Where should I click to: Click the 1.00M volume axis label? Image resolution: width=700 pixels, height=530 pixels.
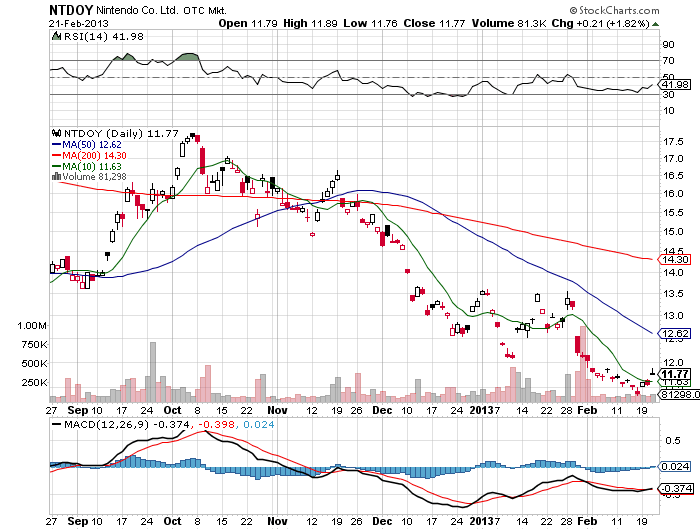tap(32, 326)
